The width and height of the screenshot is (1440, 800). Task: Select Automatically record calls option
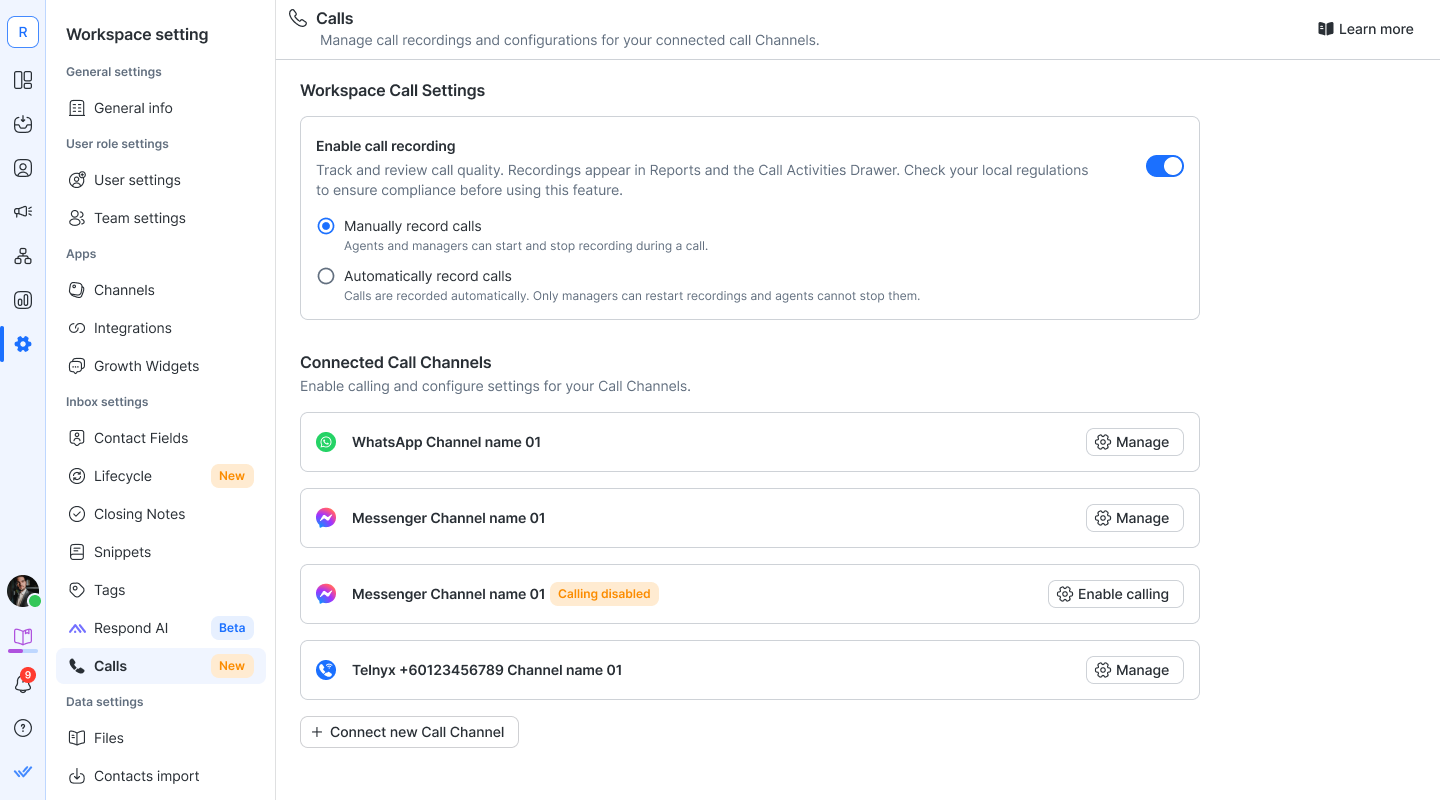(x=326, y=276)
